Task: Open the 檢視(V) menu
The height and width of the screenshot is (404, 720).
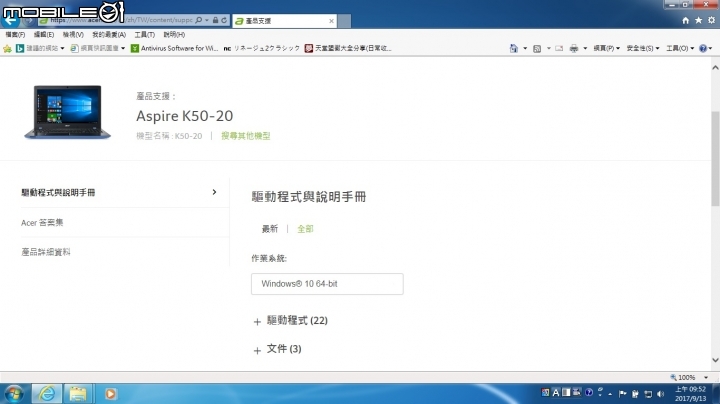Action: tap(73, 34)
